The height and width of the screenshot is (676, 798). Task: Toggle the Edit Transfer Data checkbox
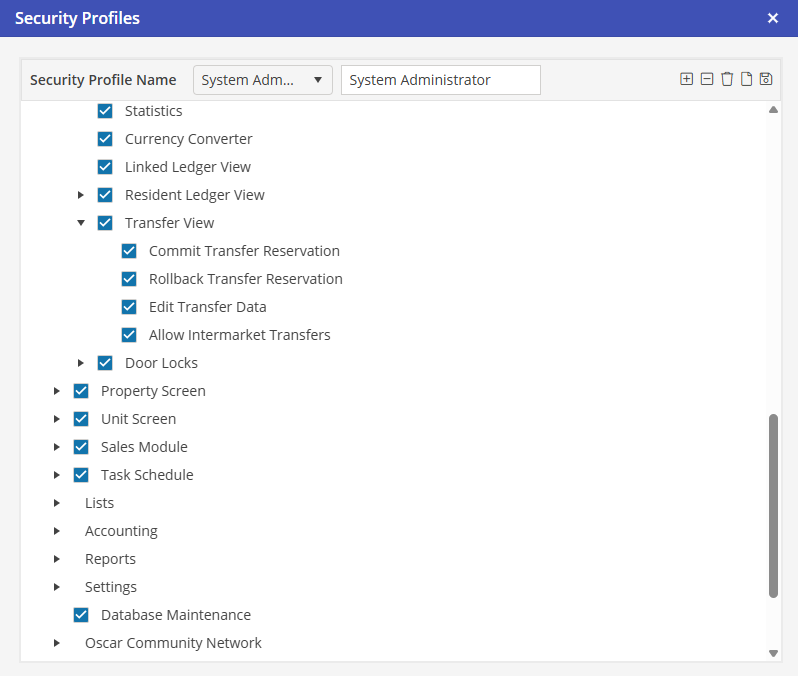129,307
